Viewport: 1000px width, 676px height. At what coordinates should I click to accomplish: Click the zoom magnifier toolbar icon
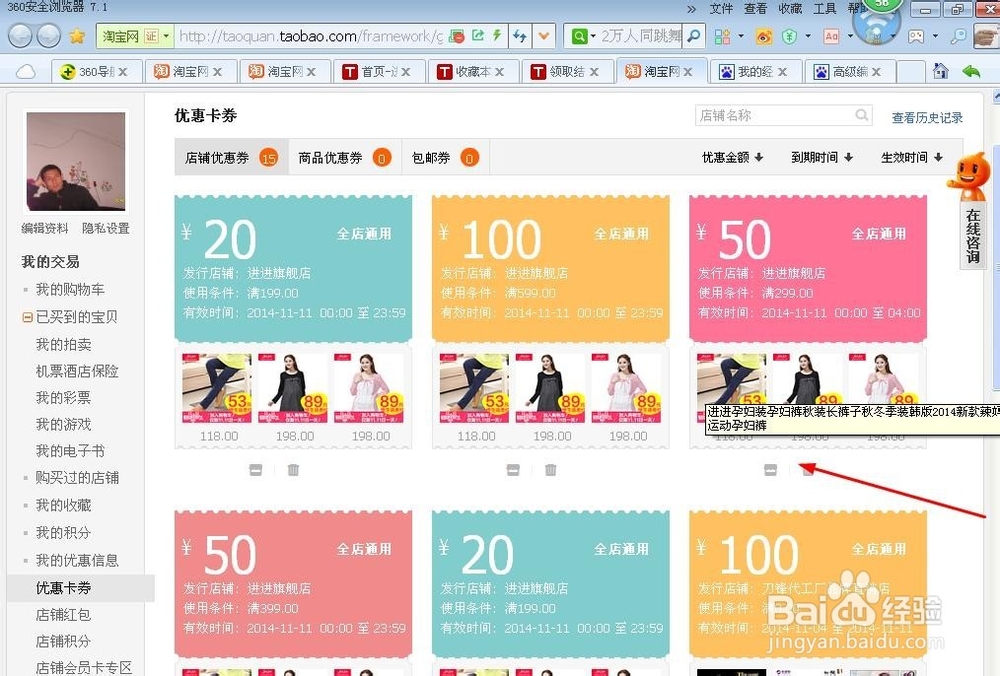click(x=958, y=36)
